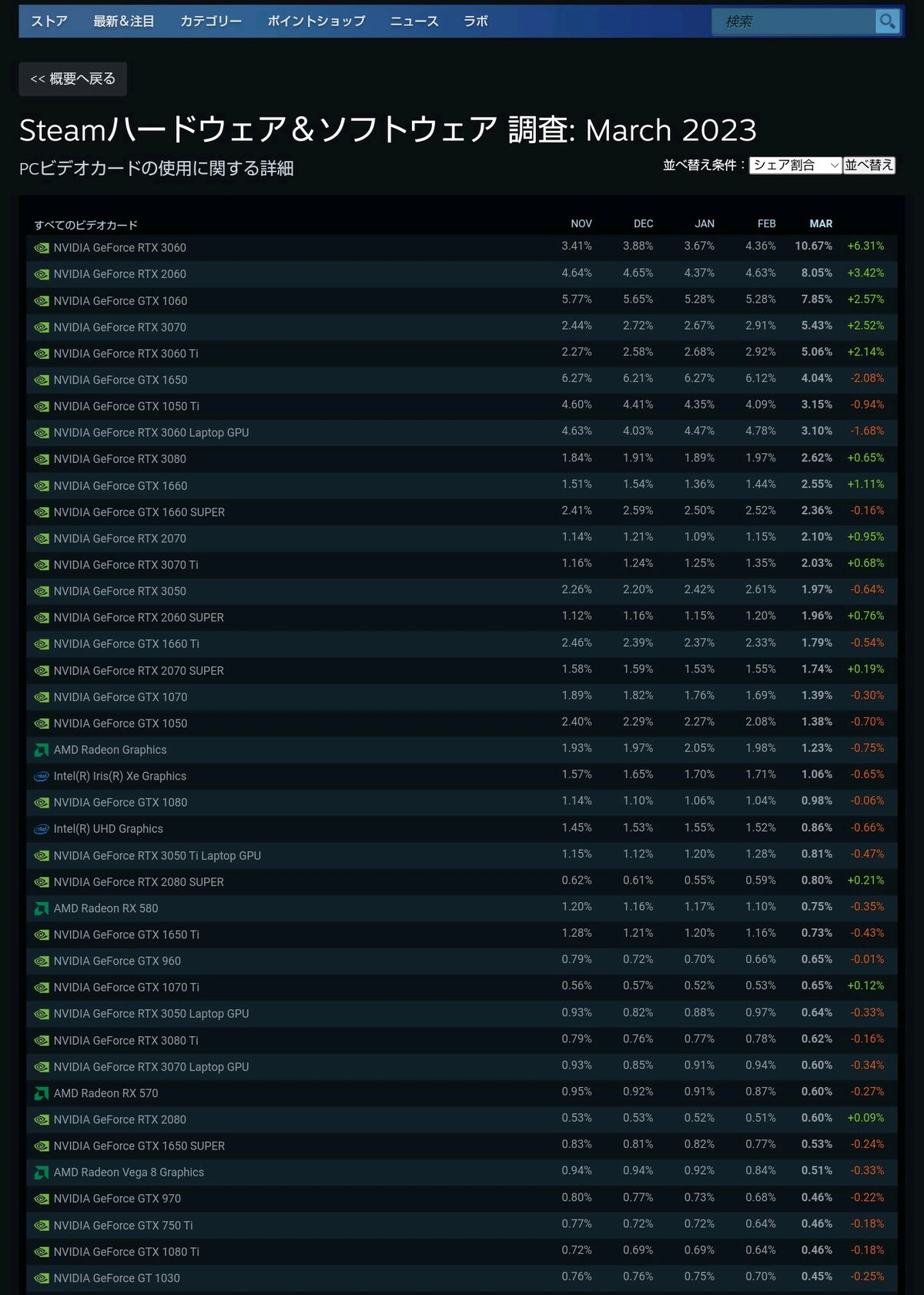Click NVIDIA GeForce RTX 3070 Ti row name

(x=126, y=565)
